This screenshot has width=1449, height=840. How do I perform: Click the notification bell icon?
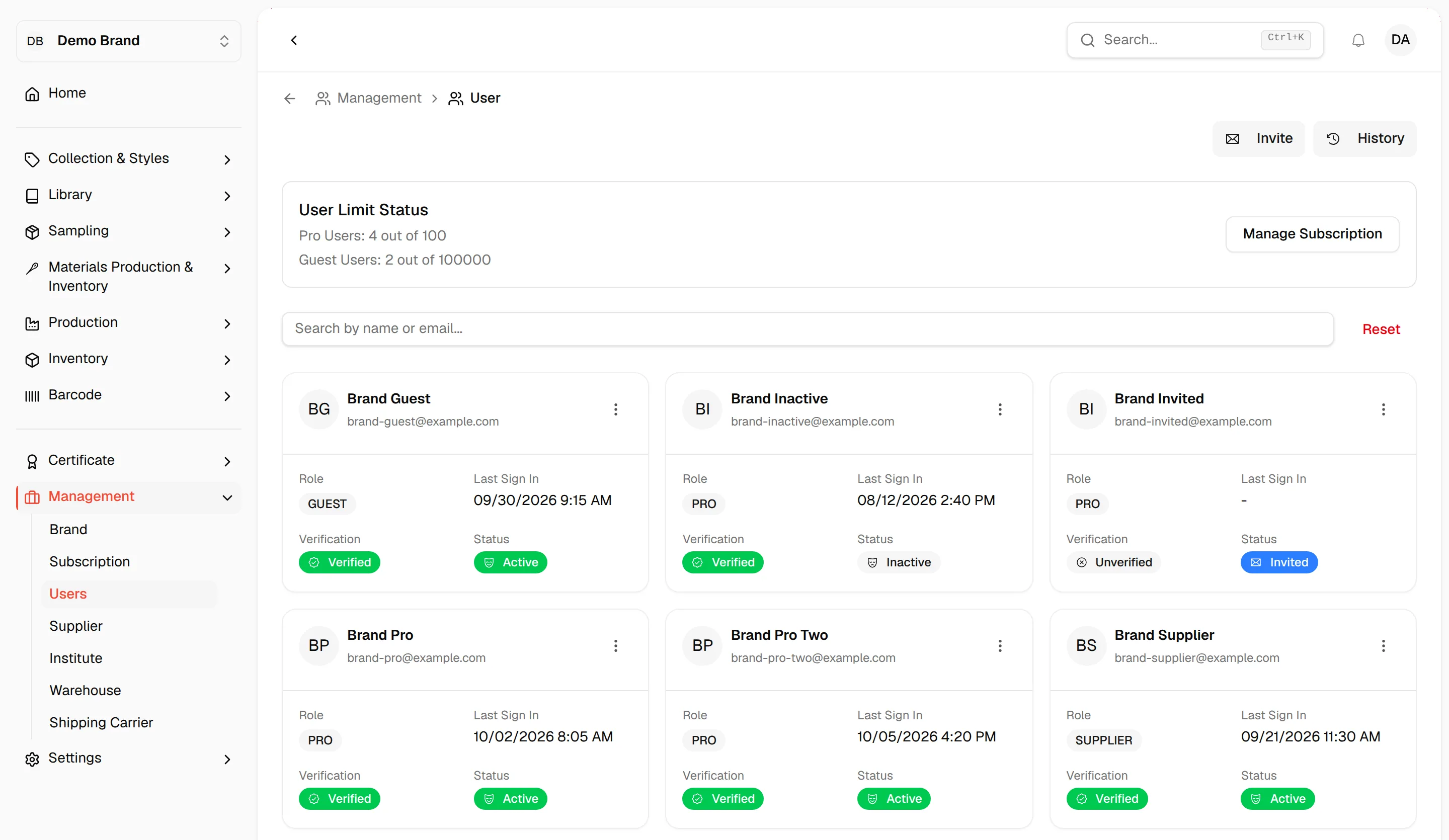click(x=1358, y=40)
